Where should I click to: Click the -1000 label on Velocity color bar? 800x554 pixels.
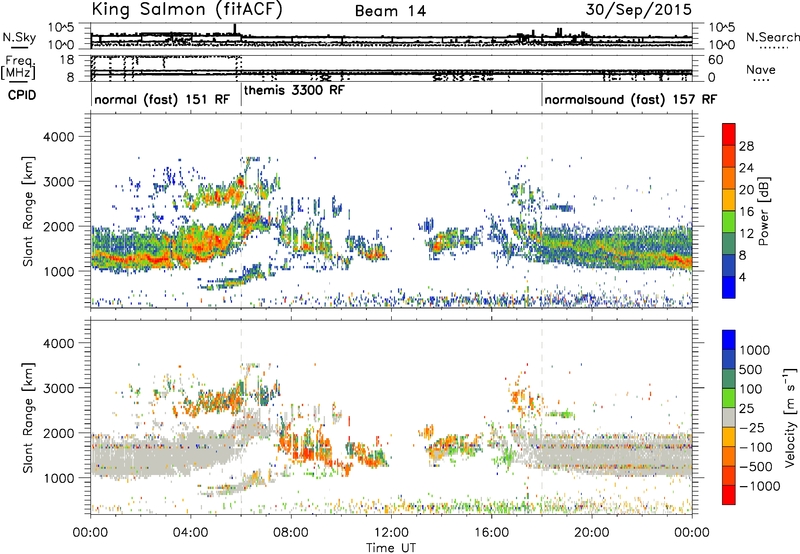(760, 486)
